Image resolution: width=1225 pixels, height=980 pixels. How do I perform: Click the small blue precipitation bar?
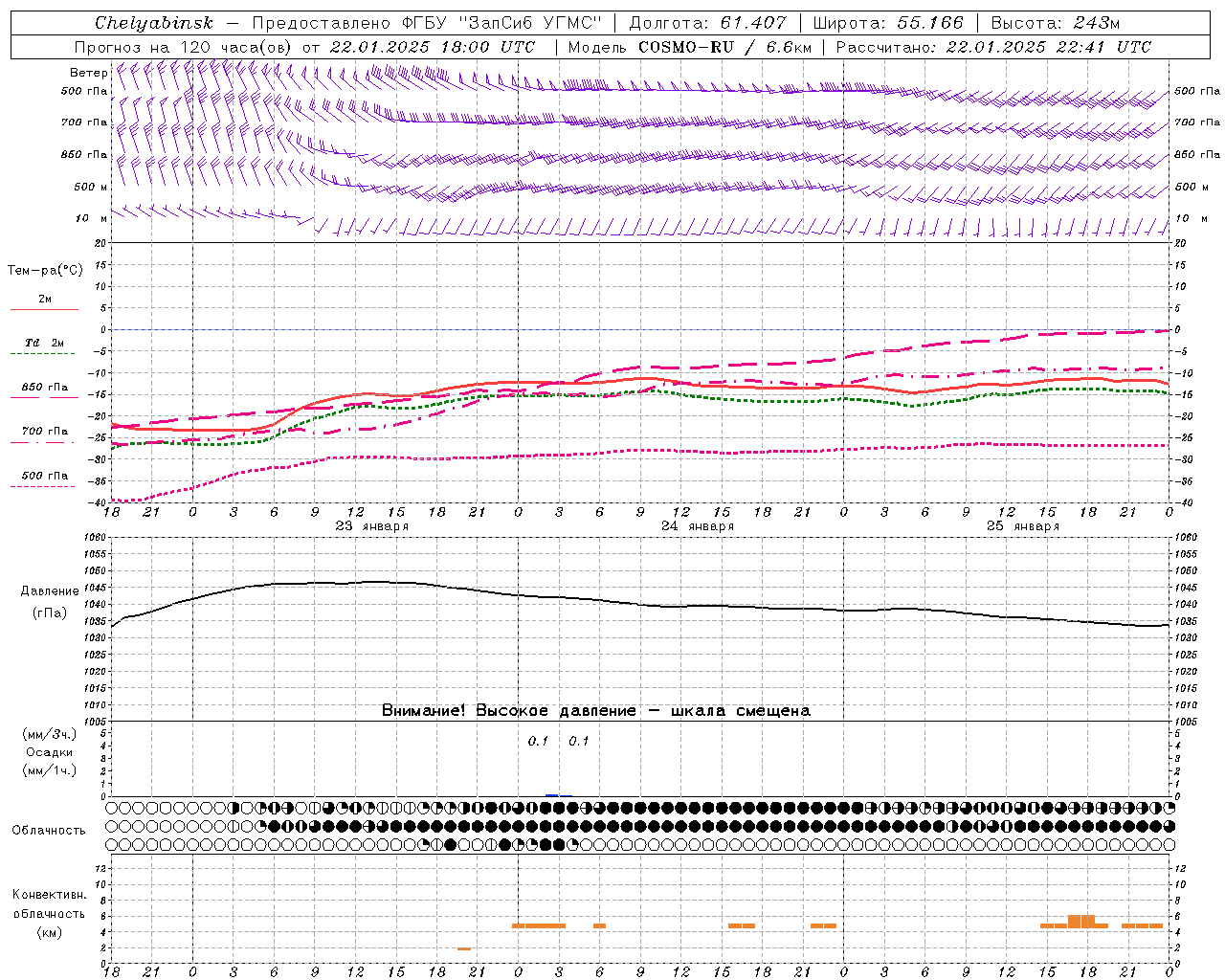point(552,794)
